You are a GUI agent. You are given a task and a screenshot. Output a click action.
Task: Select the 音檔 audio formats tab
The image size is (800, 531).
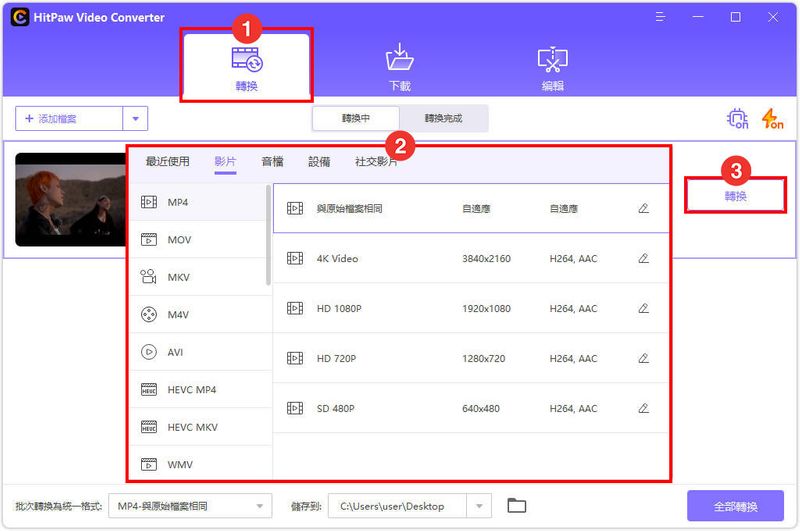pos(272,162)
